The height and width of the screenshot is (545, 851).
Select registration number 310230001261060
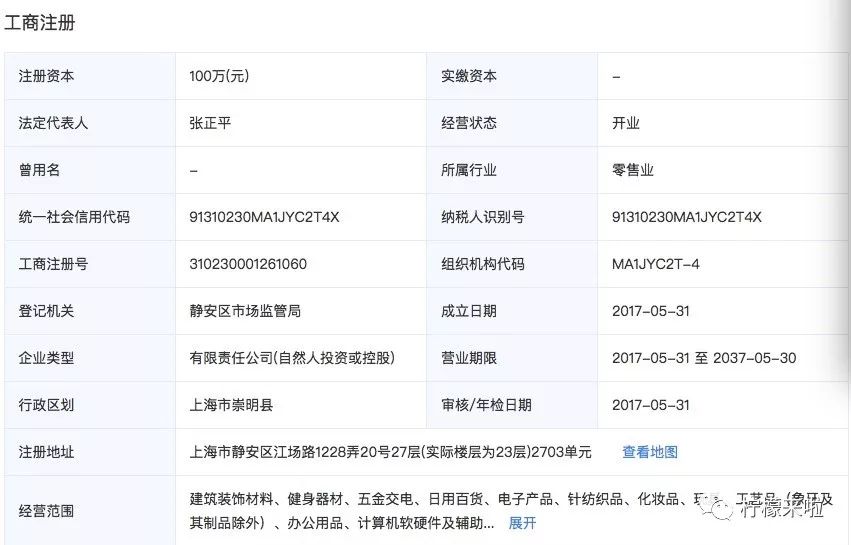pyautogui.click(x=248, y=264)
